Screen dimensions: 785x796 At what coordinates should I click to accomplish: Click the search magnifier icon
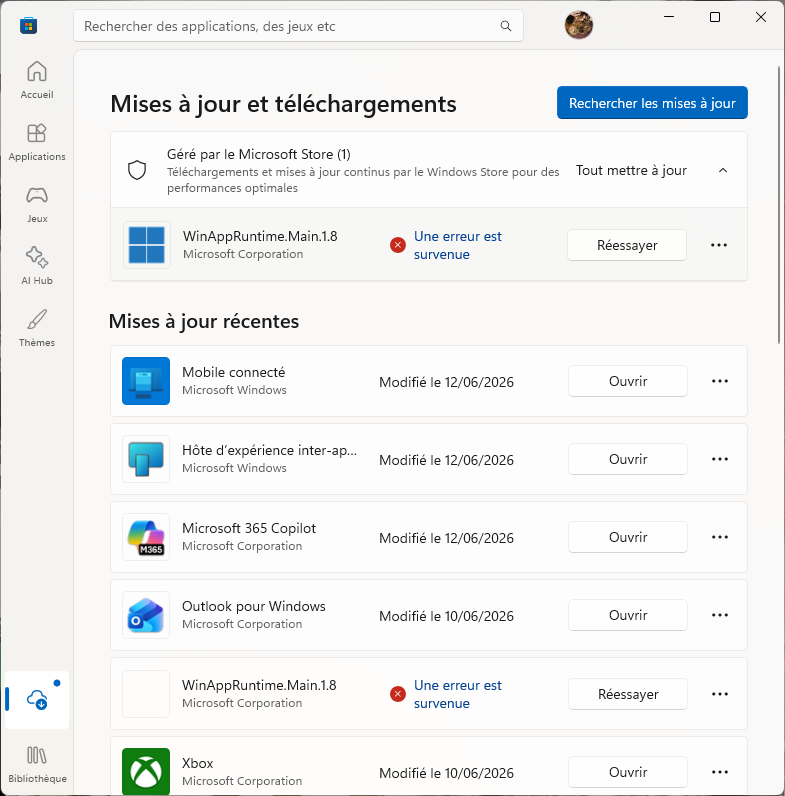point(506,26)
